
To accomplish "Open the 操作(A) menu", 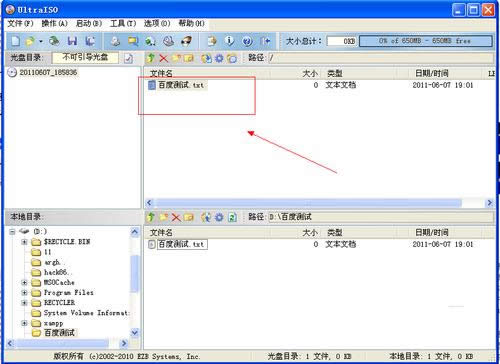I will point(54,23).
